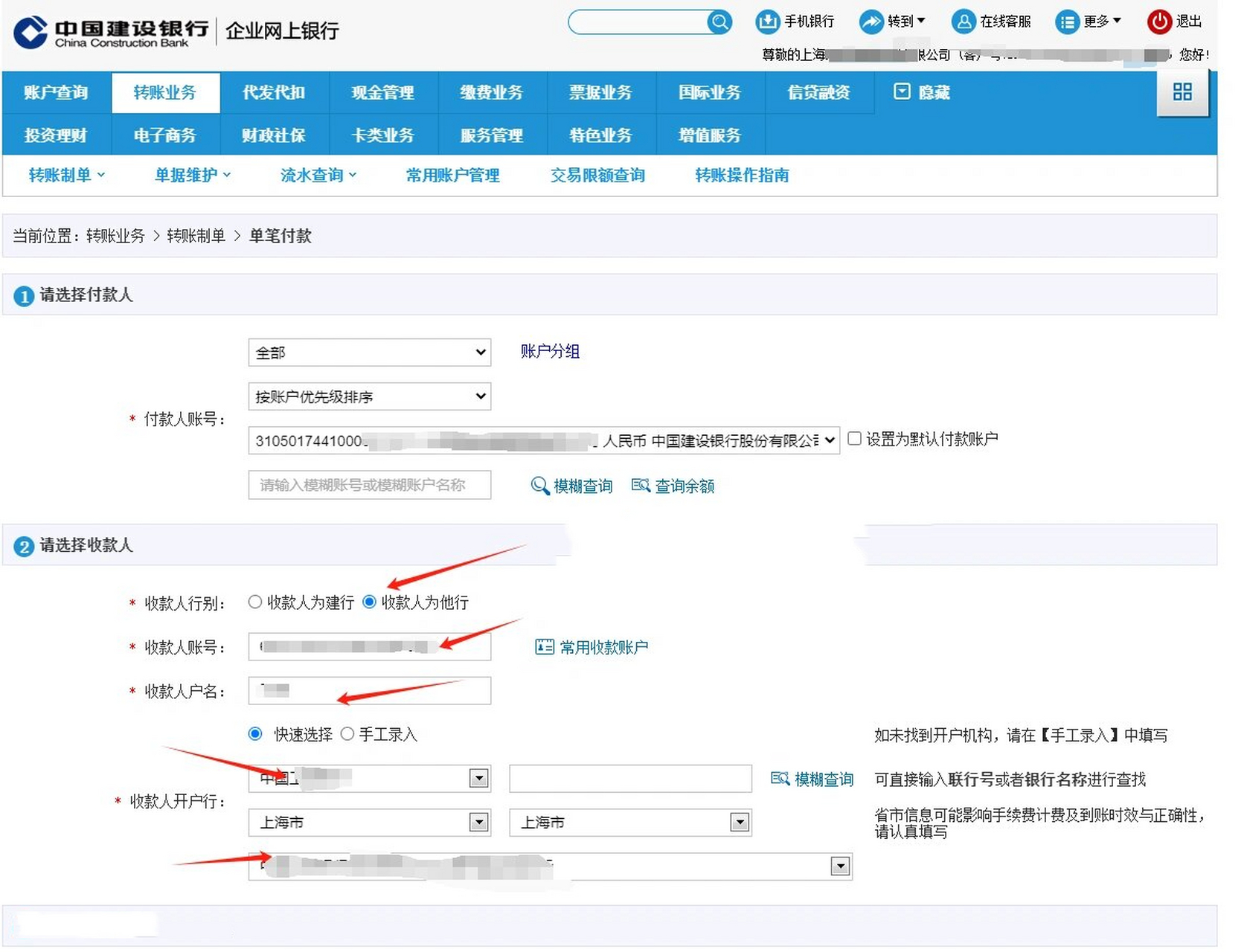This screenshot has height=952, width=1247.
Task: Check 设置为默认付款账户 checkbox
Action: pos(855,439)
